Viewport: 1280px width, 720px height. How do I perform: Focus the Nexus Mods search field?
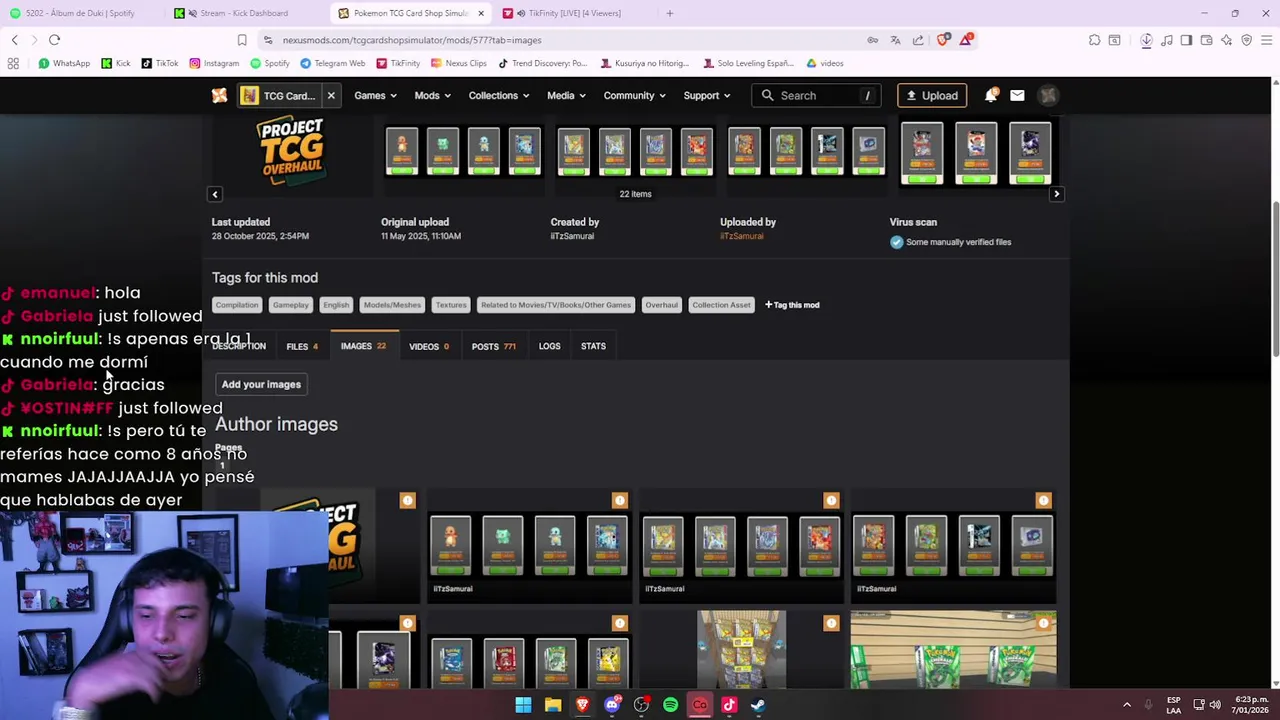(x=817, y=95)
